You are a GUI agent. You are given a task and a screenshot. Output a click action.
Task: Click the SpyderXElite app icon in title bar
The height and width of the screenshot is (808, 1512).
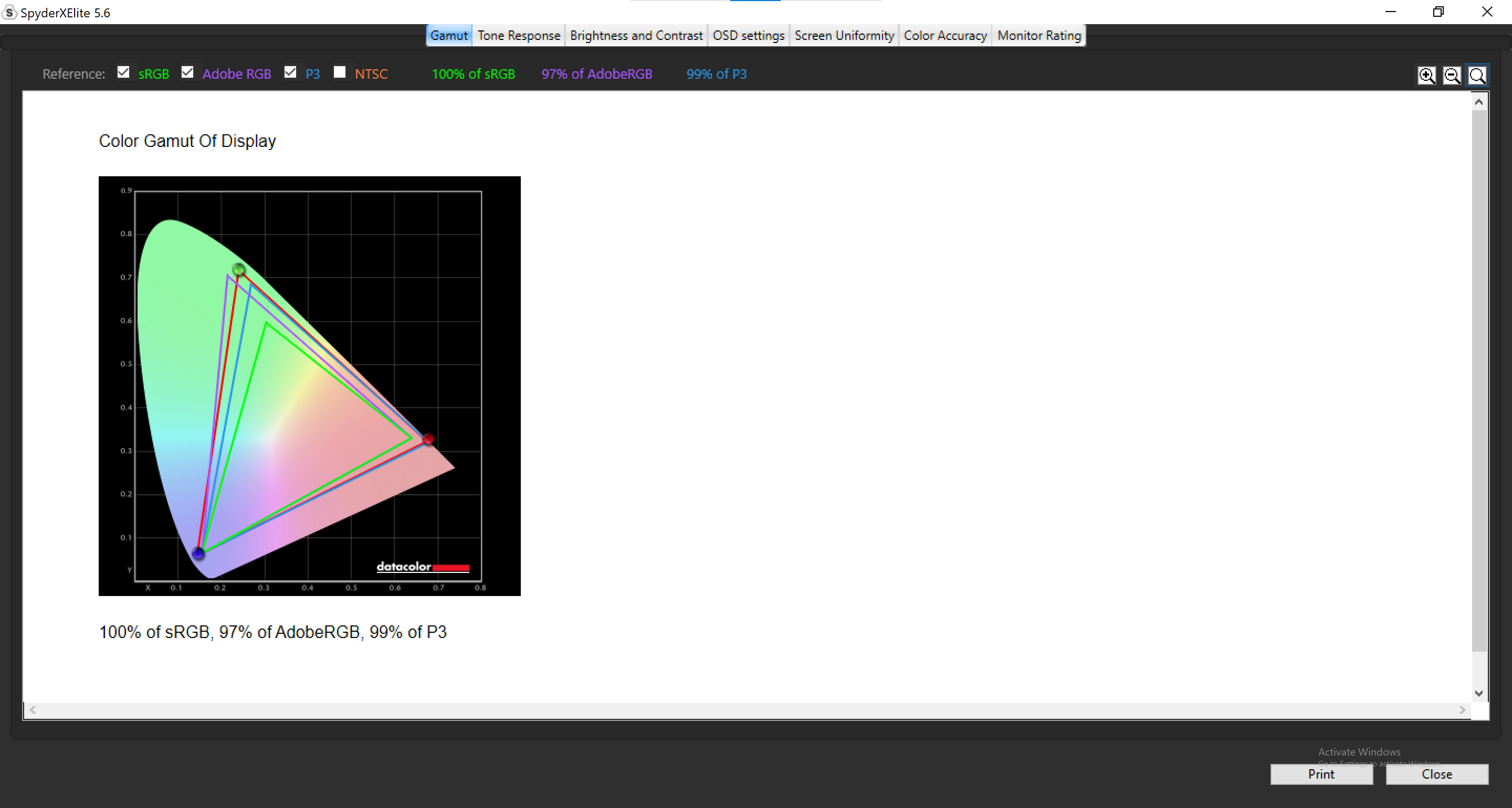pos(9,12)
